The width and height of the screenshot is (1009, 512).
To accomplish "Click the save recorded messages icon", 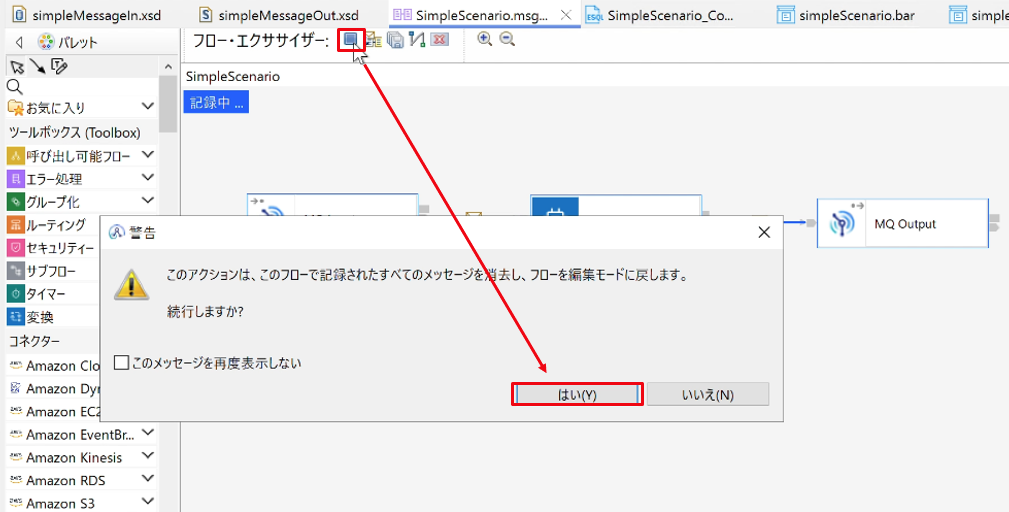I will pos(396,40).
